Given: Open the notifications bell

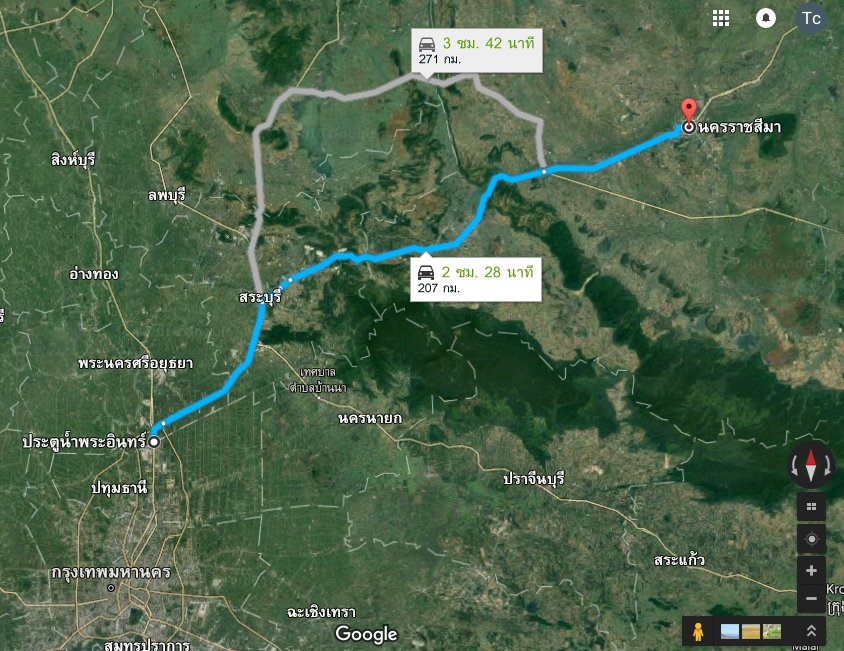Looking at the screenshot, I should tap(765, 18).
